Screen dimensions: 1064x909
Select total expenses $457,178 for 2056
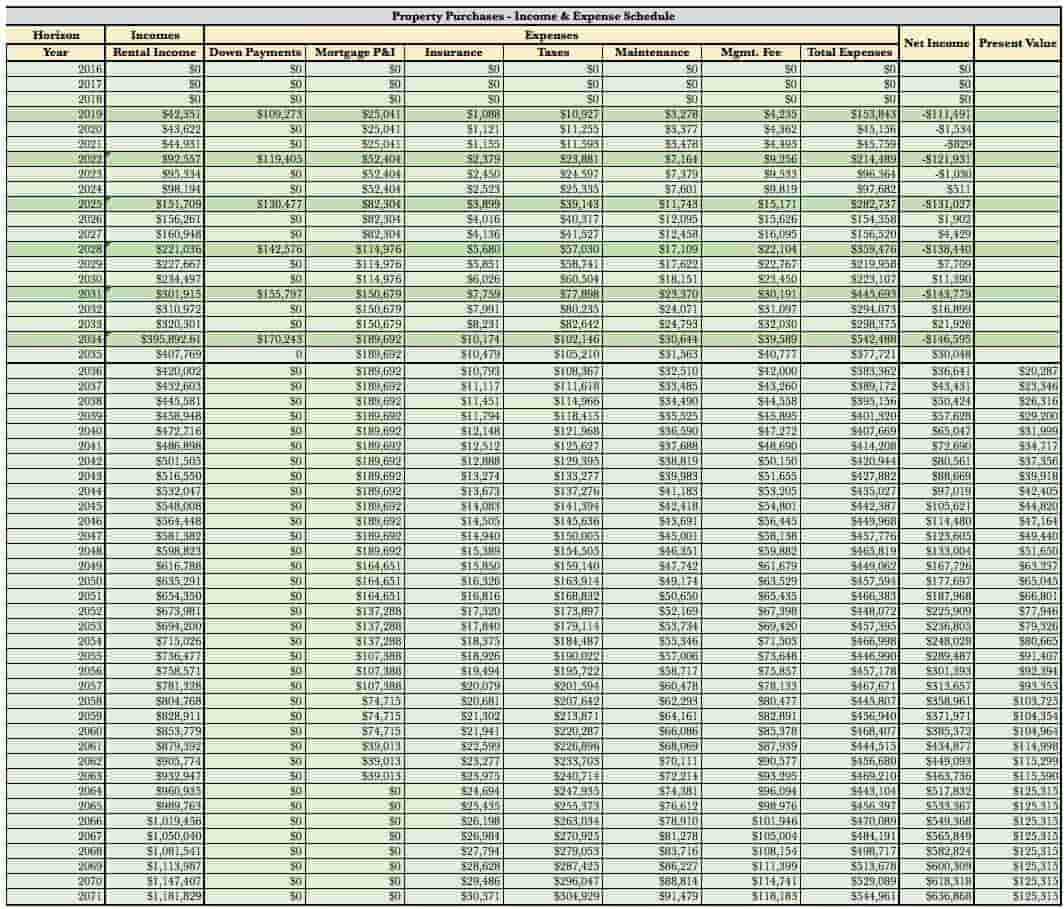(x=850, y=671)
